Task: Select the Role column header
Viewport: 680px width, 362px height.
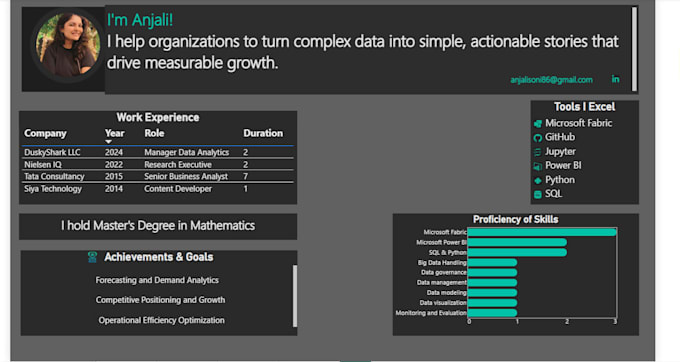Action: (x=154, y=133)
